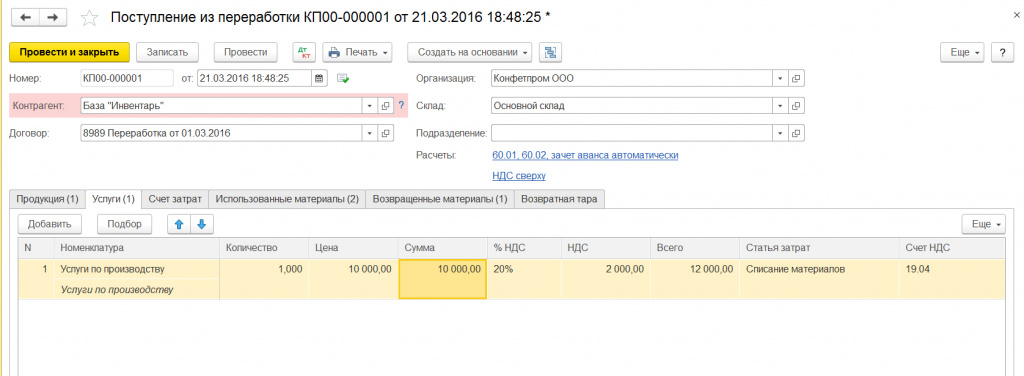This screenshot has width=1024, height=376.
Task: Switch to the Продукция (1) tab
Action: pyautogui.click(x=47, y=199)
